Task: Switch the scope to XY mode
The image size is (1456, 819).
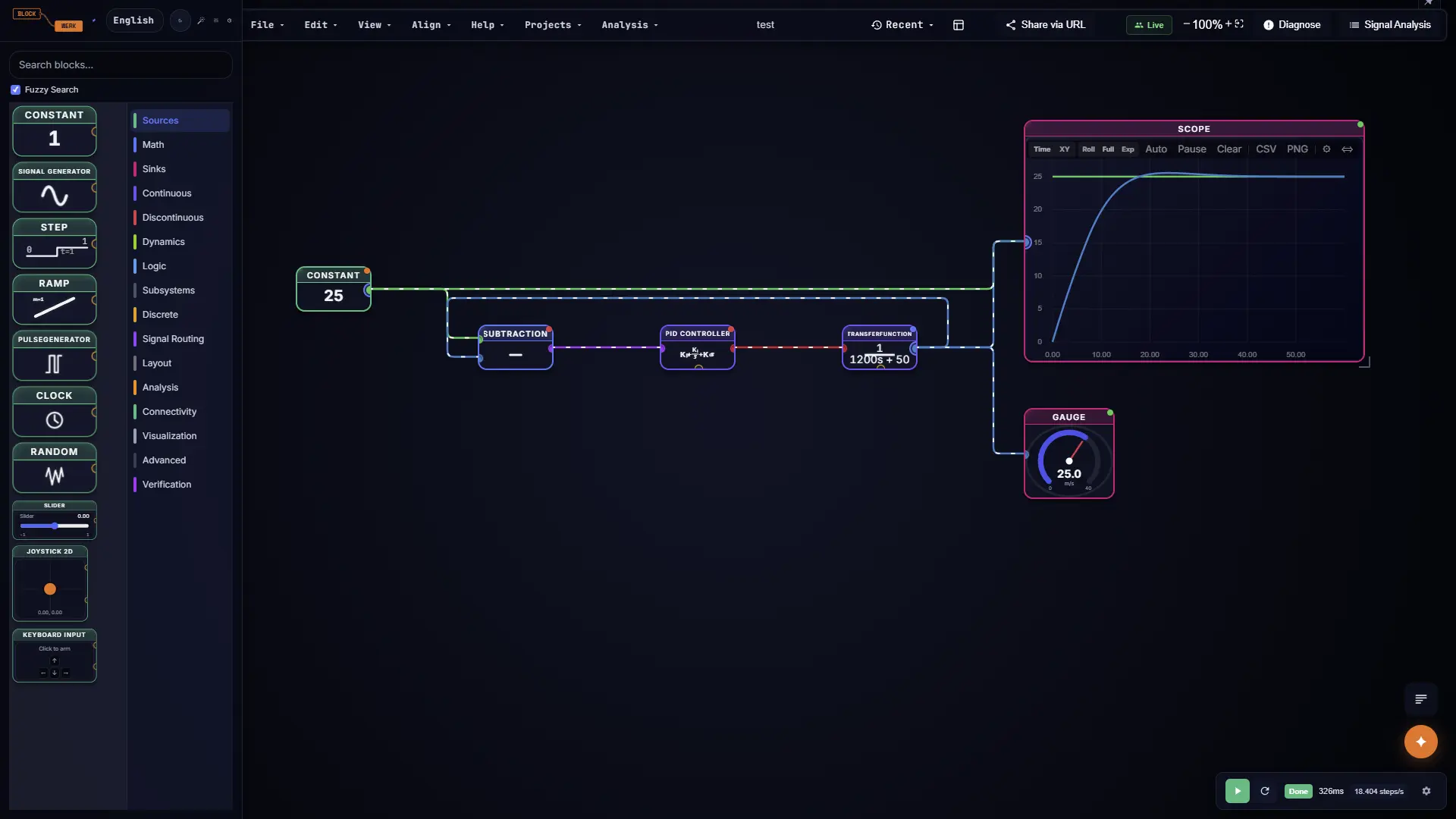Action: (1065, 149)
